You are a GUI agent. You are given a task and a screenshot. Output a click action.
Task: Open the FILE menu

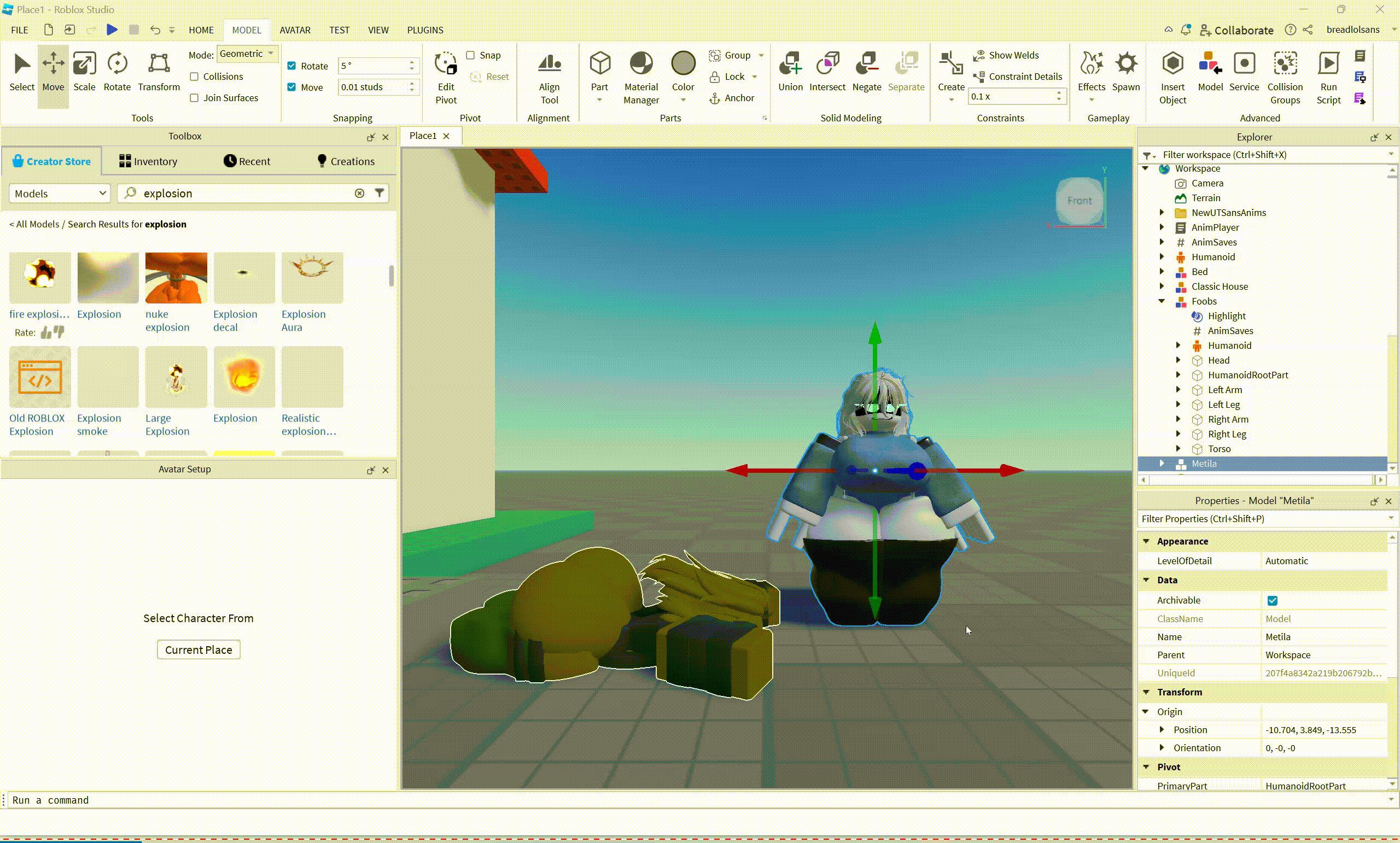click(x=19, y=30)
